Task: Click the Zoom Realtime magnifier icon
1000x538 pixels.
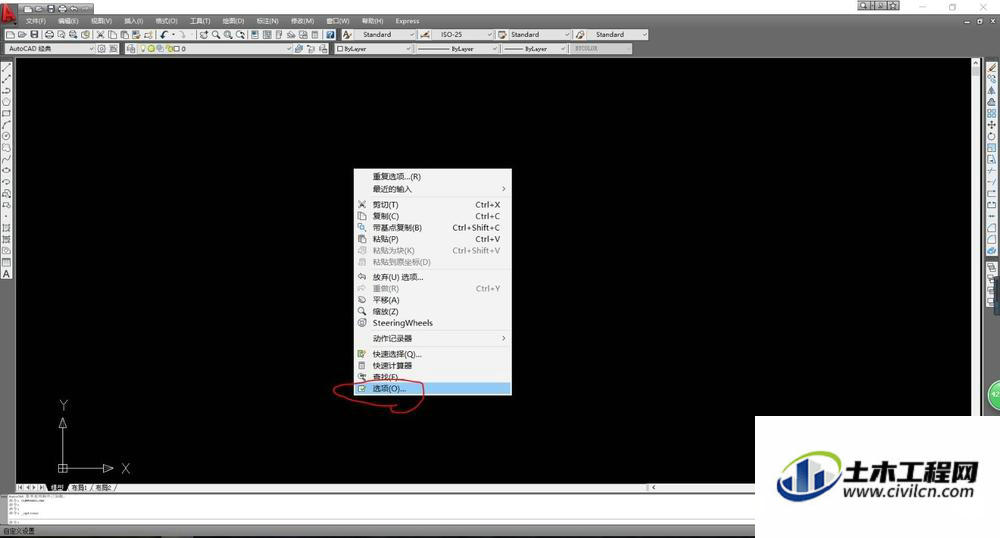Action: coord(216,34)
